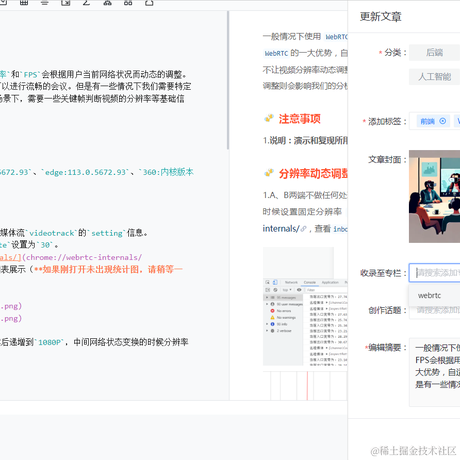Click preview line 1.说明：演示和复现
The image size is (460, 460).
pos(305,141)
